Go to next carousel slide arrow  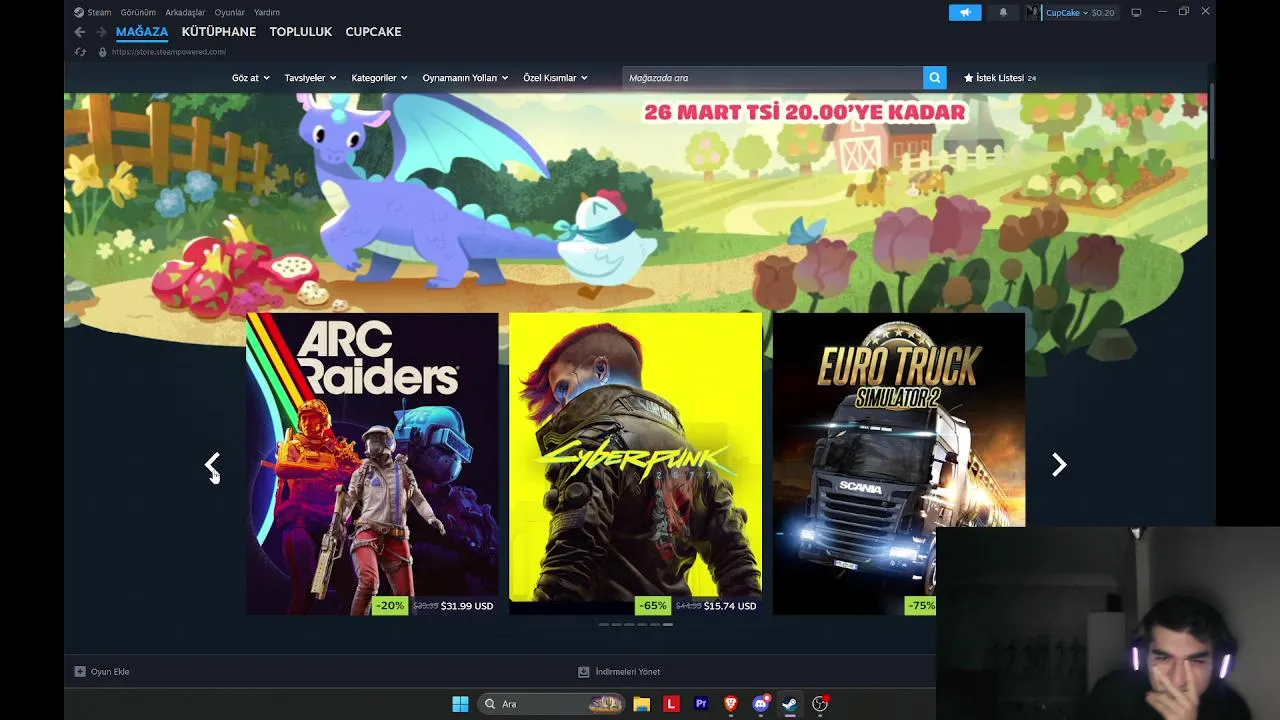click(1059, 464)
